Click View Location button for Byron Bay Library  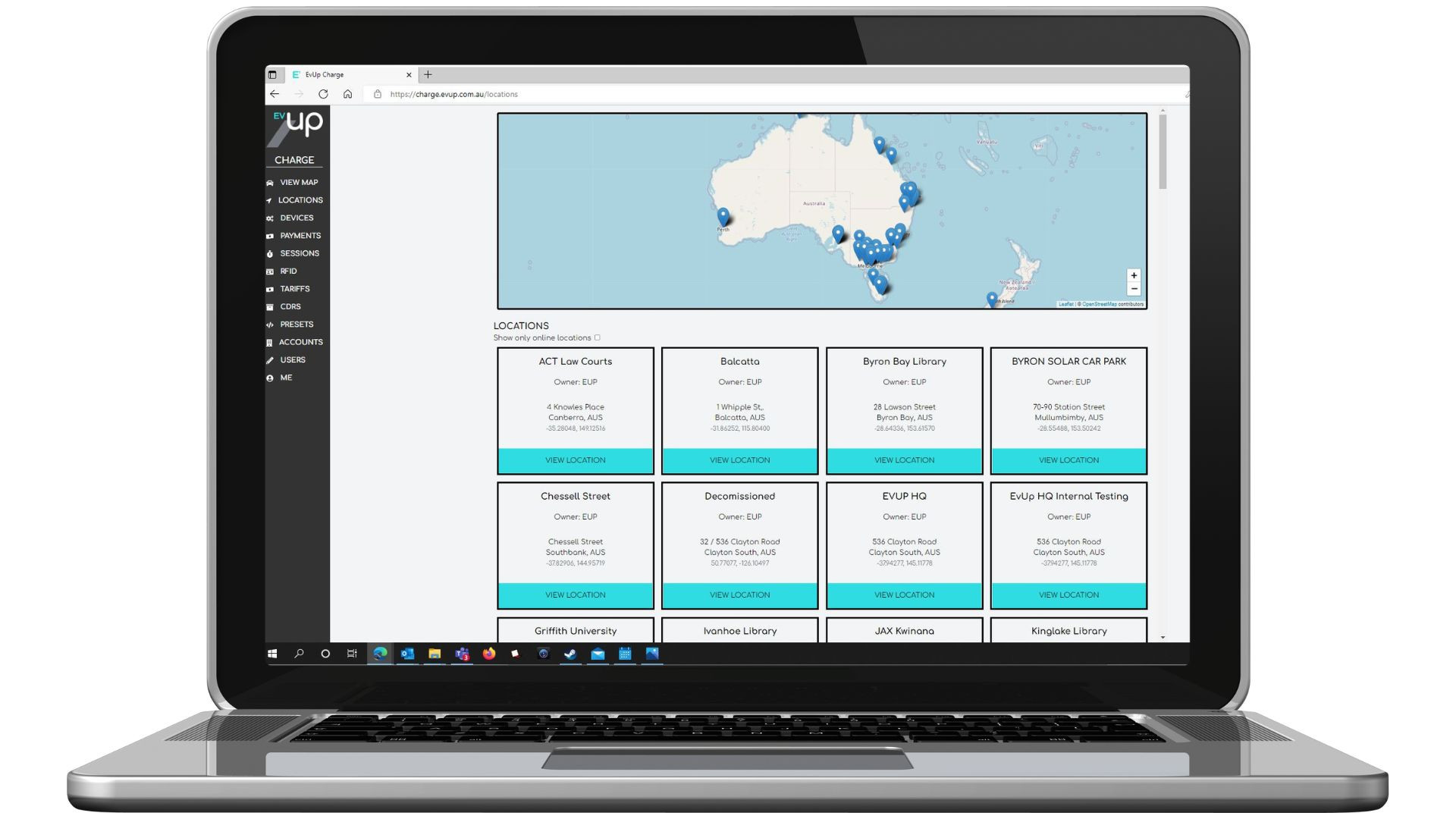click(904, 459)
